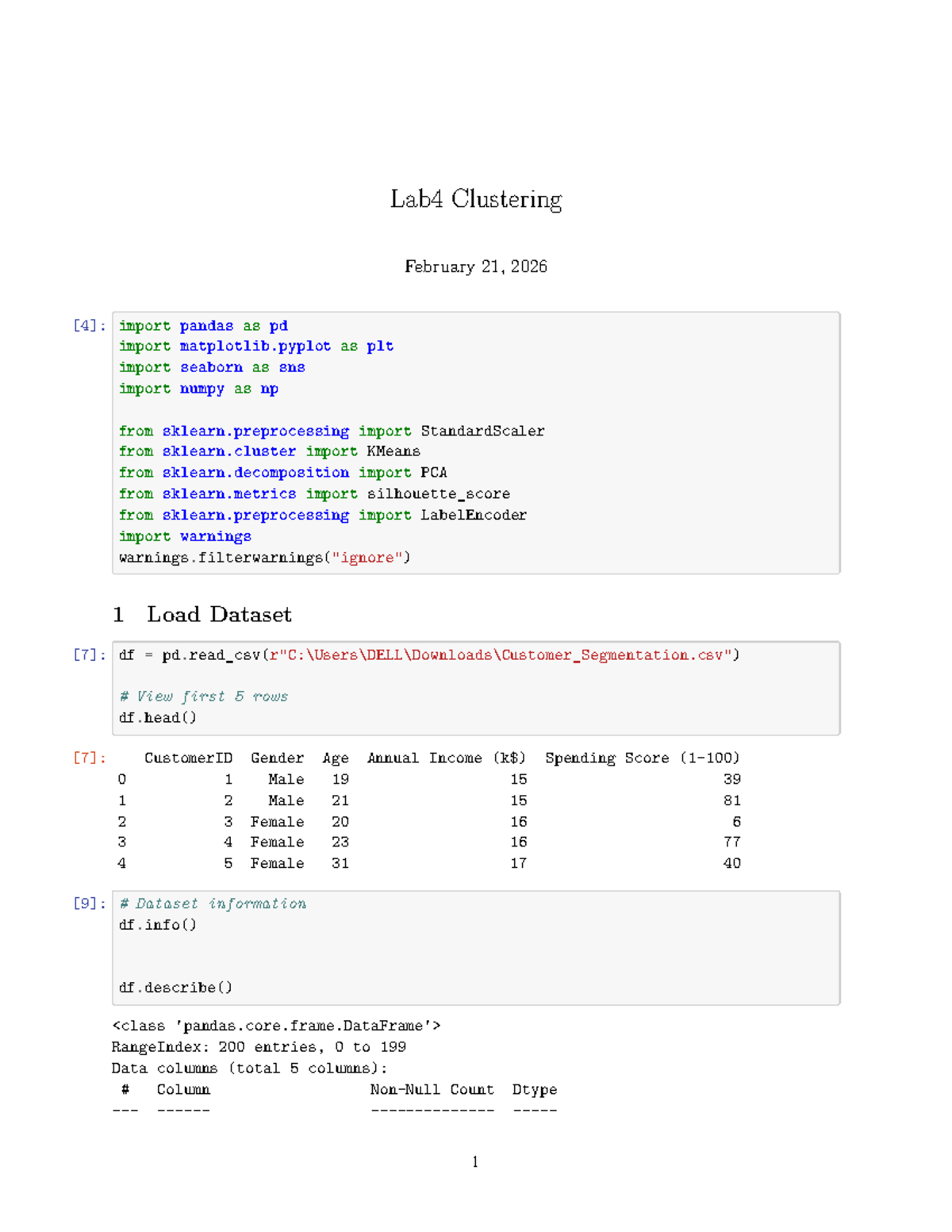Click the 'PCA' import line
The height and width of the screenshot is (1232, 952).
click(x=283, y=473)
